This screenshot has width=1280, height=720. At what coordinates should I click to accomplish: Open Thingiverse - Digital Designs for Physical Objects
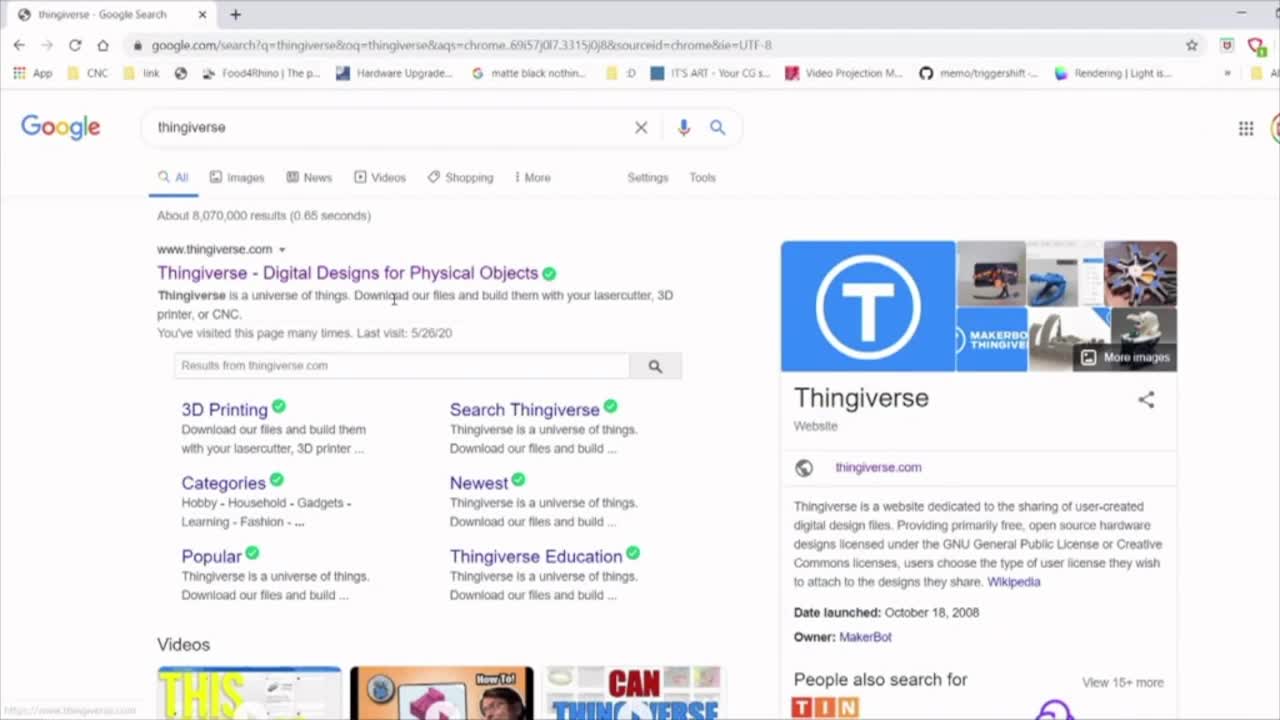coord(347,273)
